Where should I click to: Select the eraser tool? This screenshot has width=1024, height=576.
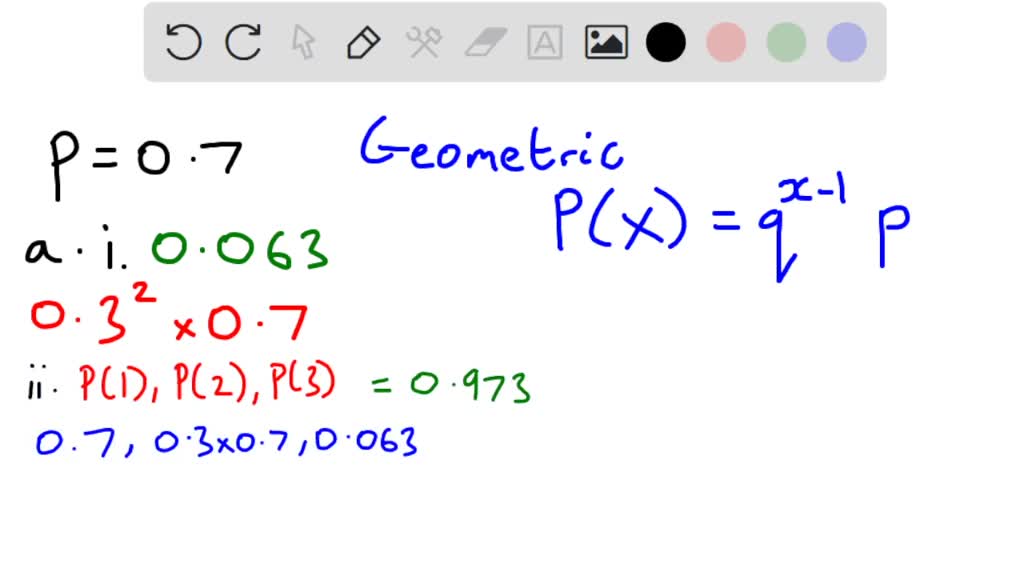(485, 42)
